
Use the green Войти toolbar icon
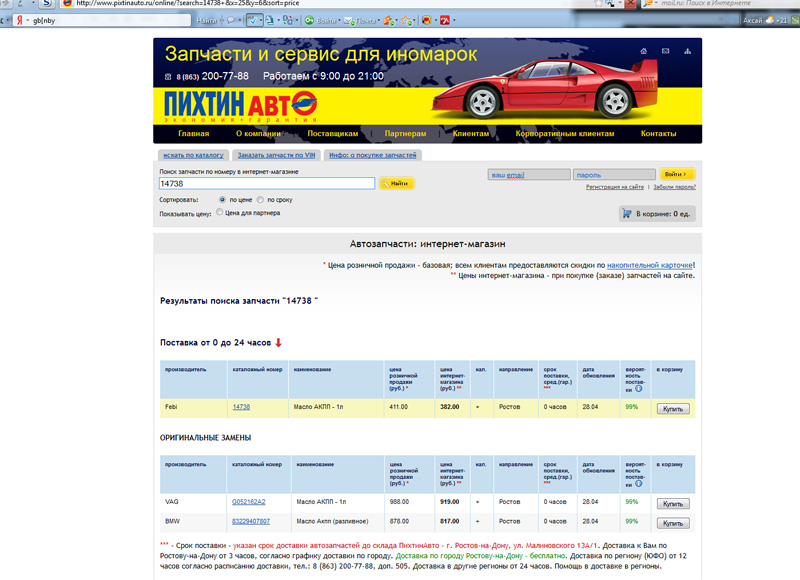tap(309, 20)
